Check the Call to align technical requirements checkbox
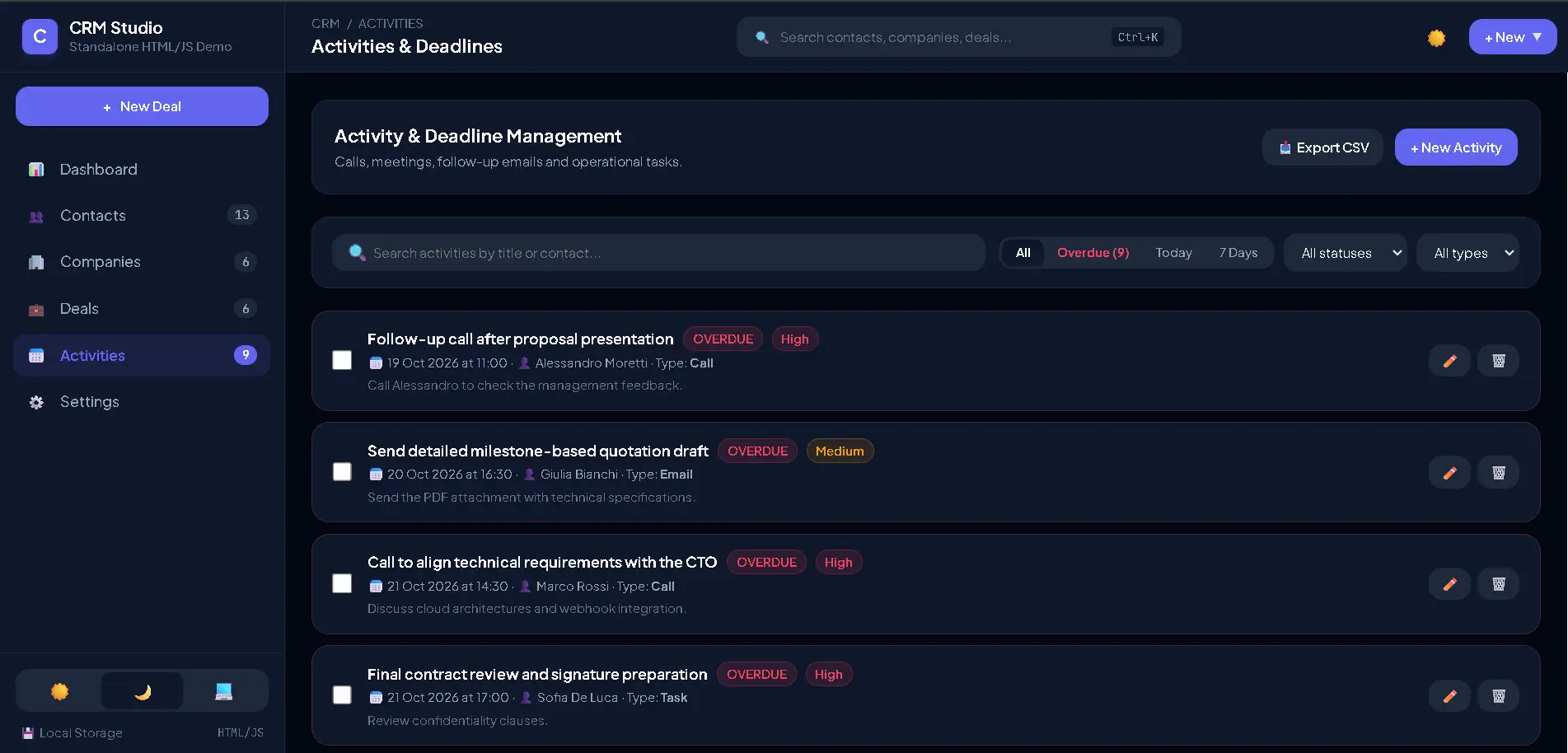The width and height of the screenshot is (1568, 753). (x=342, y=583)
